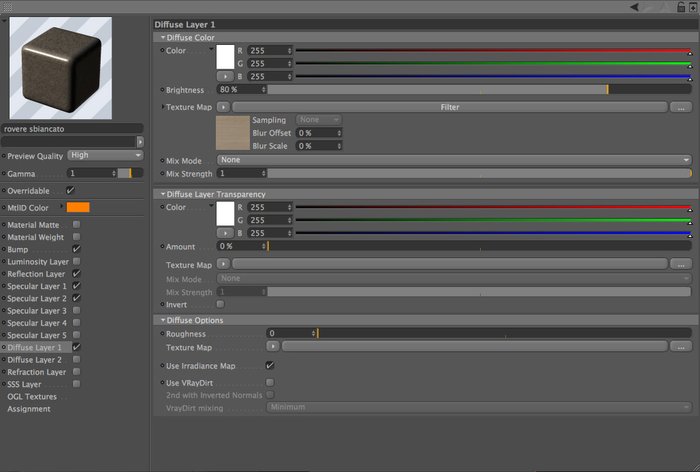Click the Brightness slider
This screenshot has width=700, height=472.
(x=479, y=90)
